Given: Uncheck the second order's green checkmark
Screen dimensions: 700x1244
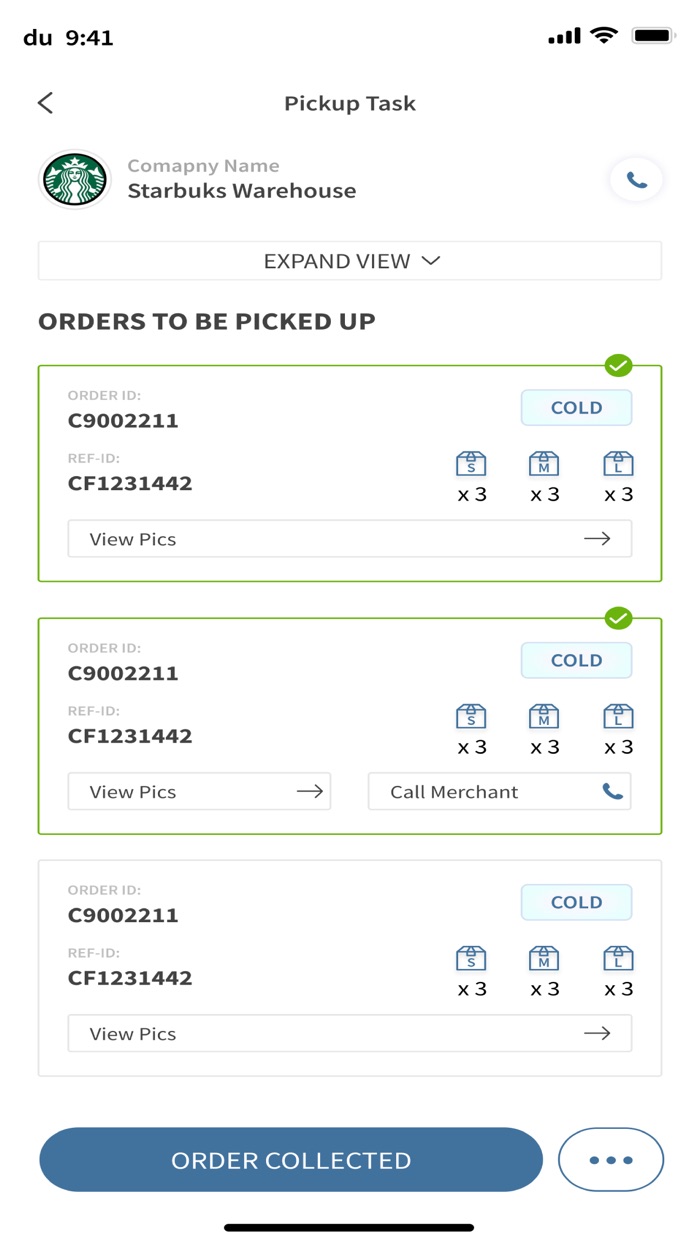Looking at the screenshot, I should [619, 619].
